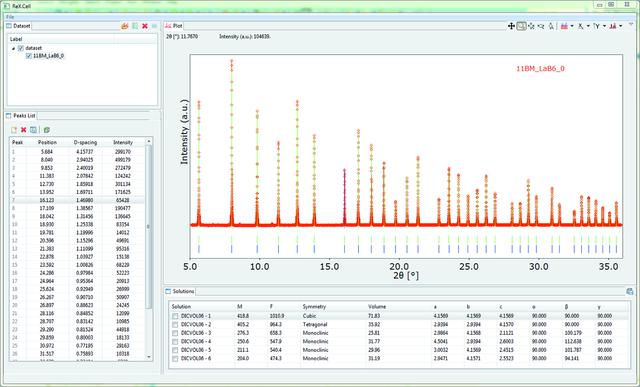Select the Peaks List tab
Screen dimensions: 640x387
click(21, 116)
